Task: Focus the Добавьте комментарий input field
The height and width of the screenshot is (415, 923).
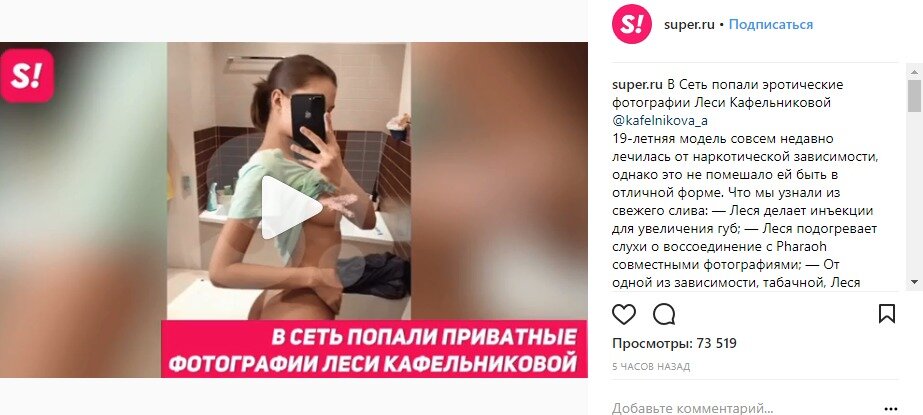Action: pyautogui.click(x=745, y=407)
